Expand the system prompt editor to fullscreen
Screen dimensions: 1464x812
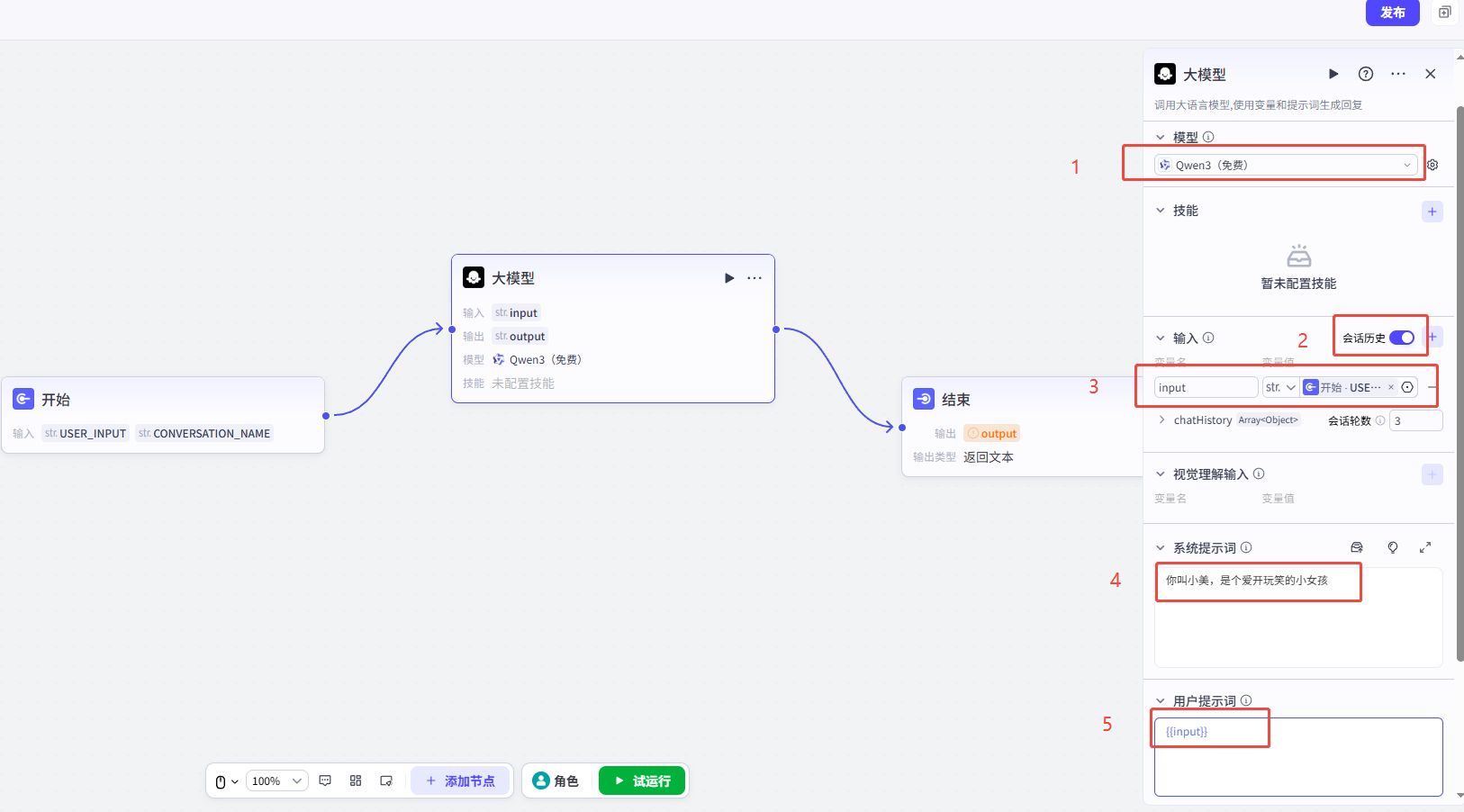tap(1425, 547)
